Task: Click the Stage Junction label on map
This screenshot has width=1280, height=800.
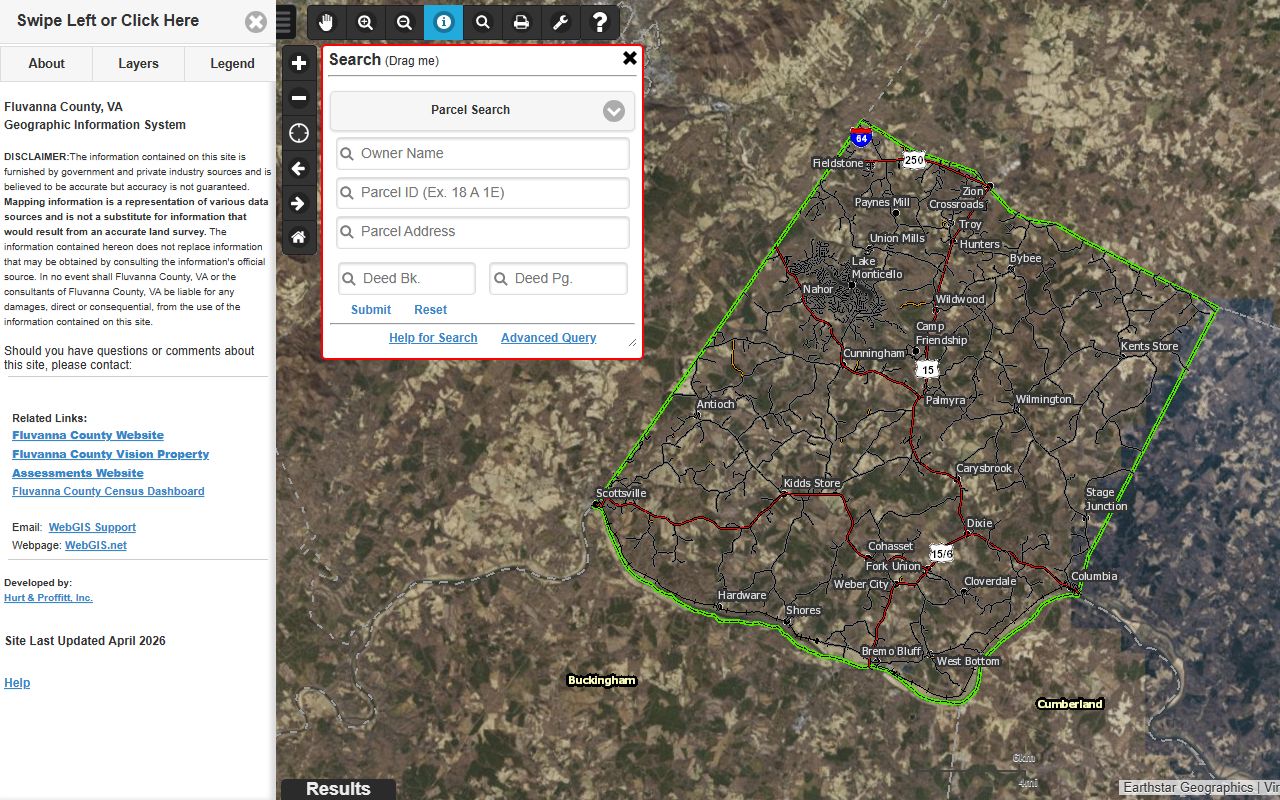Action: [x=1107, y=499]
